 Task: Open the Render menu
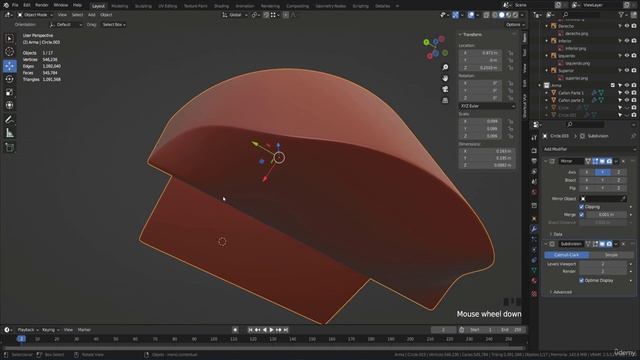(x=42, y=5)
